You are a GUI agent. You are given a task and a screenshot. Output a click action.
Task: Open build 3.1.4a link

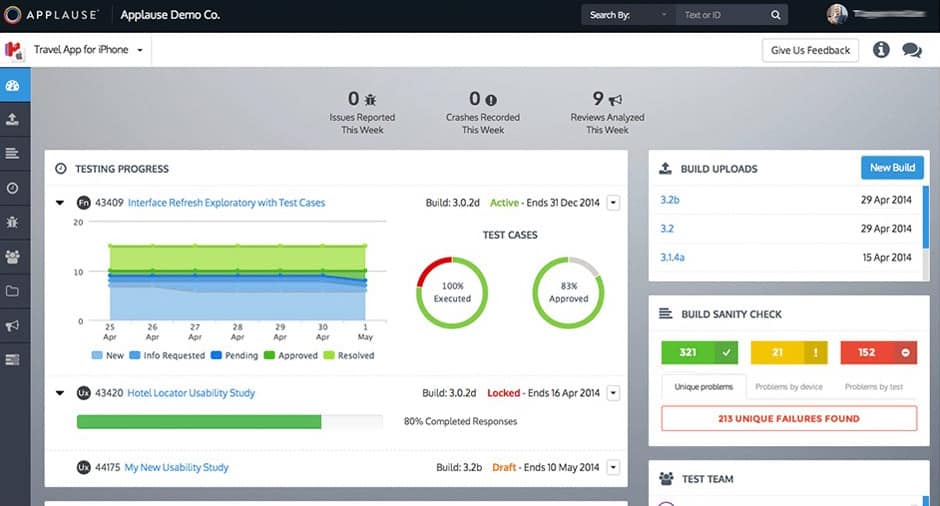coord(672,257)
